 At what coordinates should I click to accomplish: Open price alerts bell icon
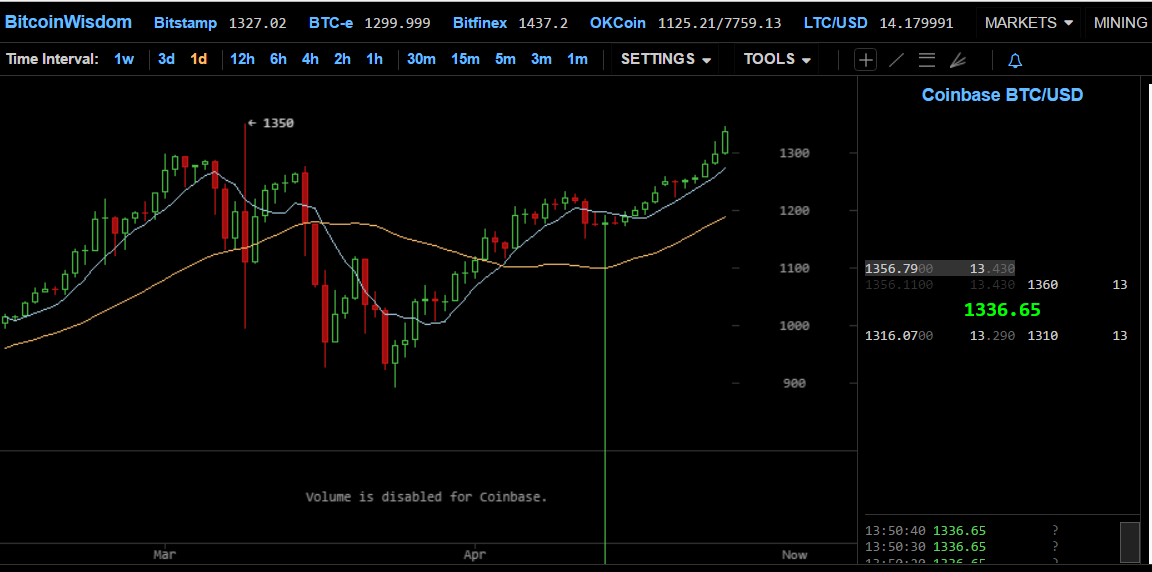(x=1015, y=60)
